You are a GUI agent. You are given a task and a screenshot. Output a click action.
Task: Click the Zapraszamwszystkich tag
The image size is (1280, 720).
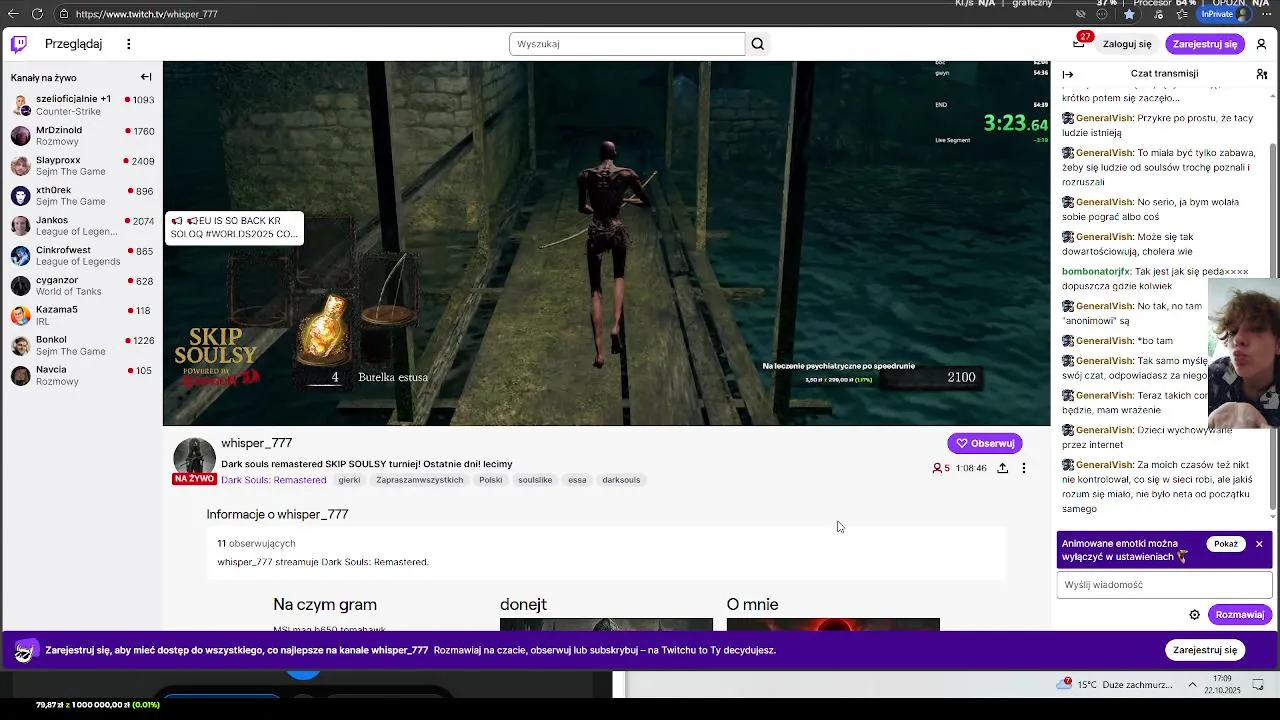[420, 480]
